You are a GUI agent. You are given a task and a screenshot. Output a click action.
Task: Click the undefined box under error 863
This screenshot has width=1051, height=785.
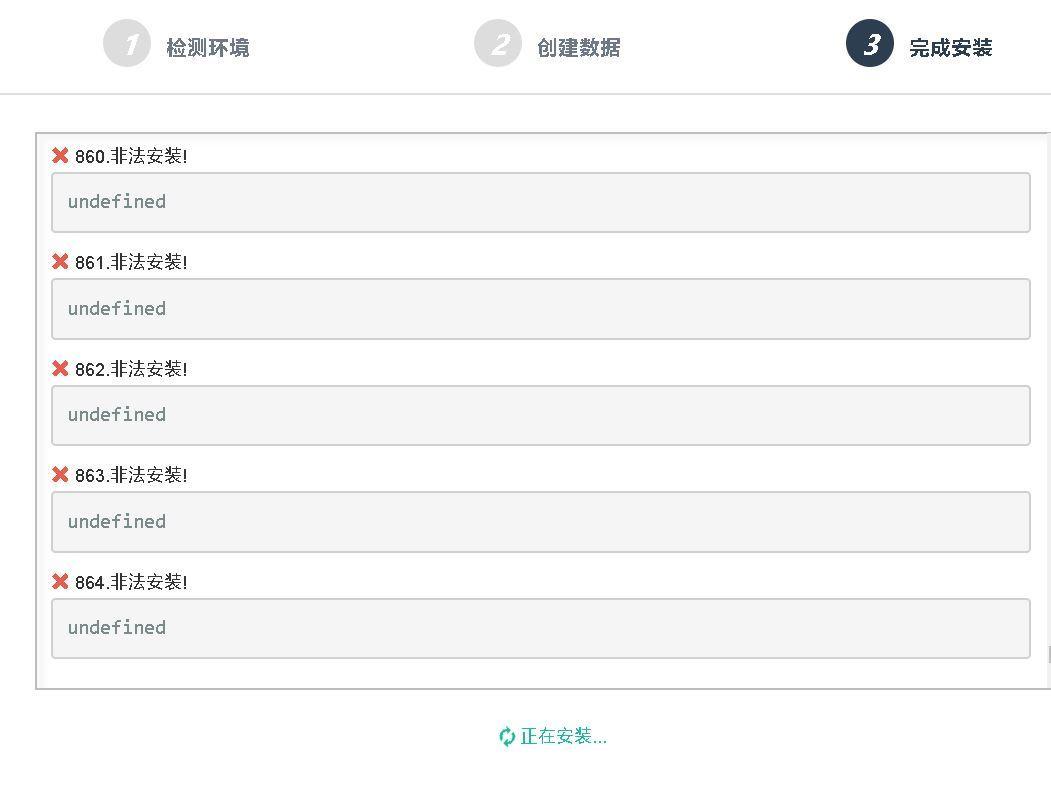click(x=541, y=522)
